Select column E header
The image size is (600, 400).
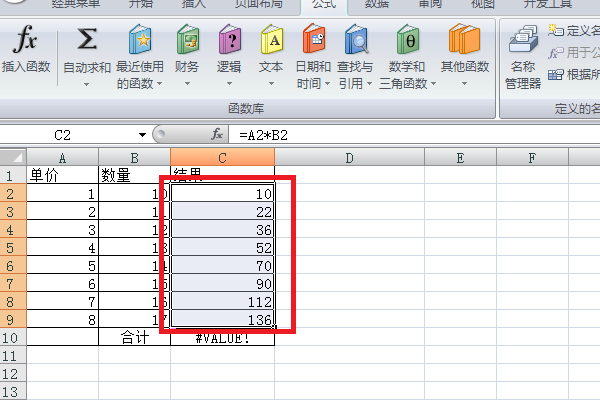pyautogui.click(x=460, y=158)
